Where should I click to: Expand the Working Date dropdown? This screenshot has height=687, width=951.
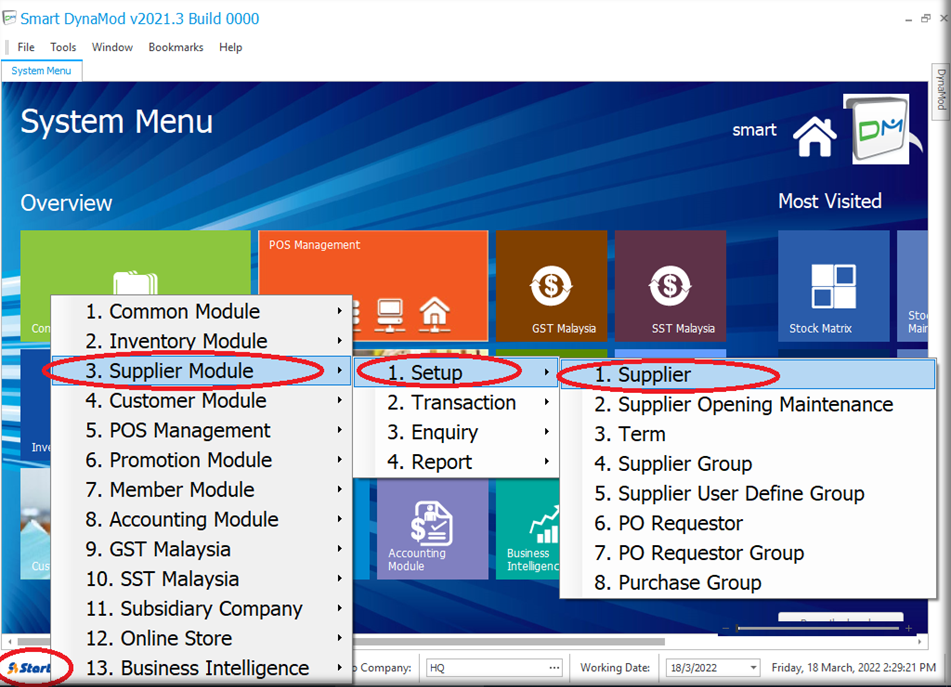point(752,668)
